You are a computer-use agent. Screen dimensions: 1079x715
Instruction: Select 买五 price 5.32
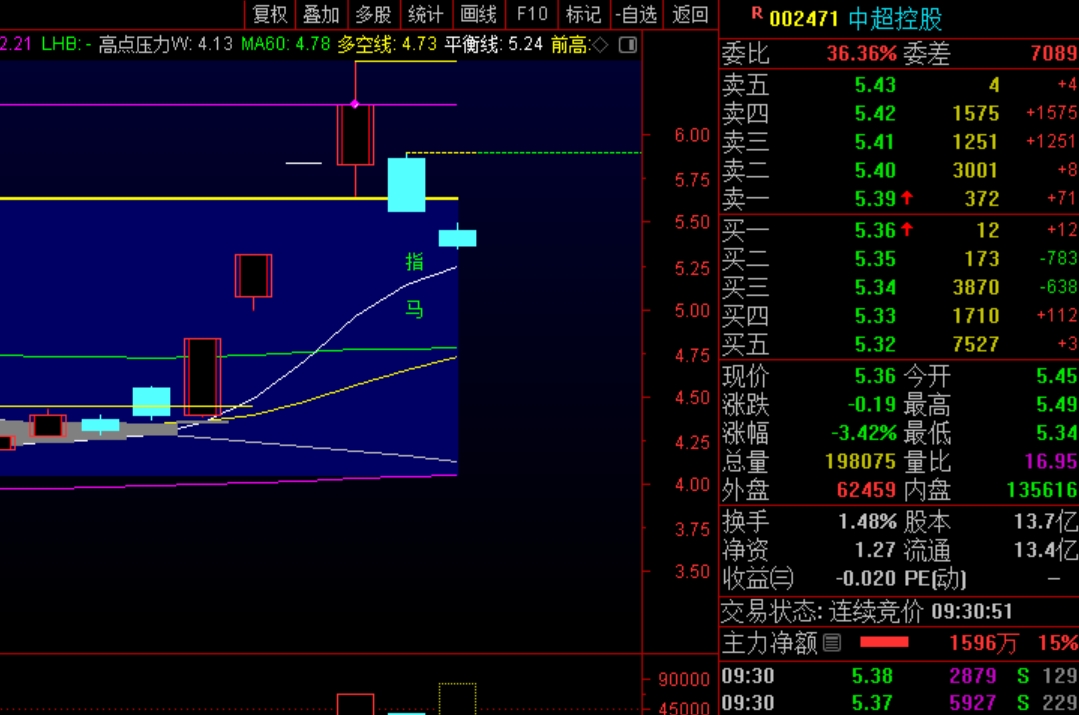pyautogui.click(x=875, y=344)
